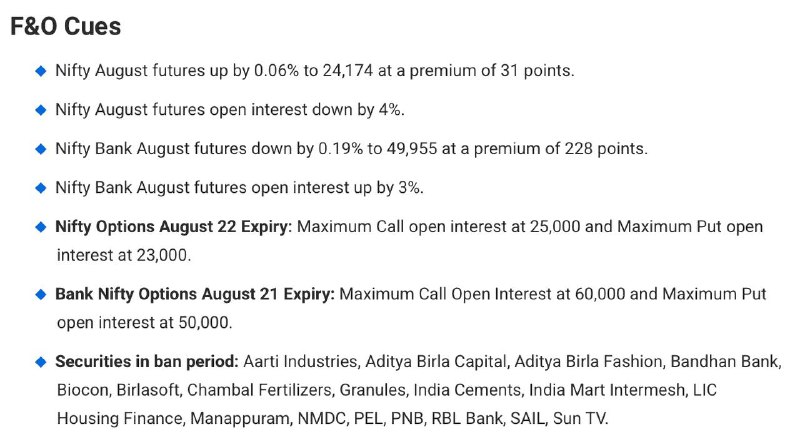The width and height of the screenshot is (800, 442).
Task: Click the 49,955 Nifty Bank futures value
Action: pos(412,149)
